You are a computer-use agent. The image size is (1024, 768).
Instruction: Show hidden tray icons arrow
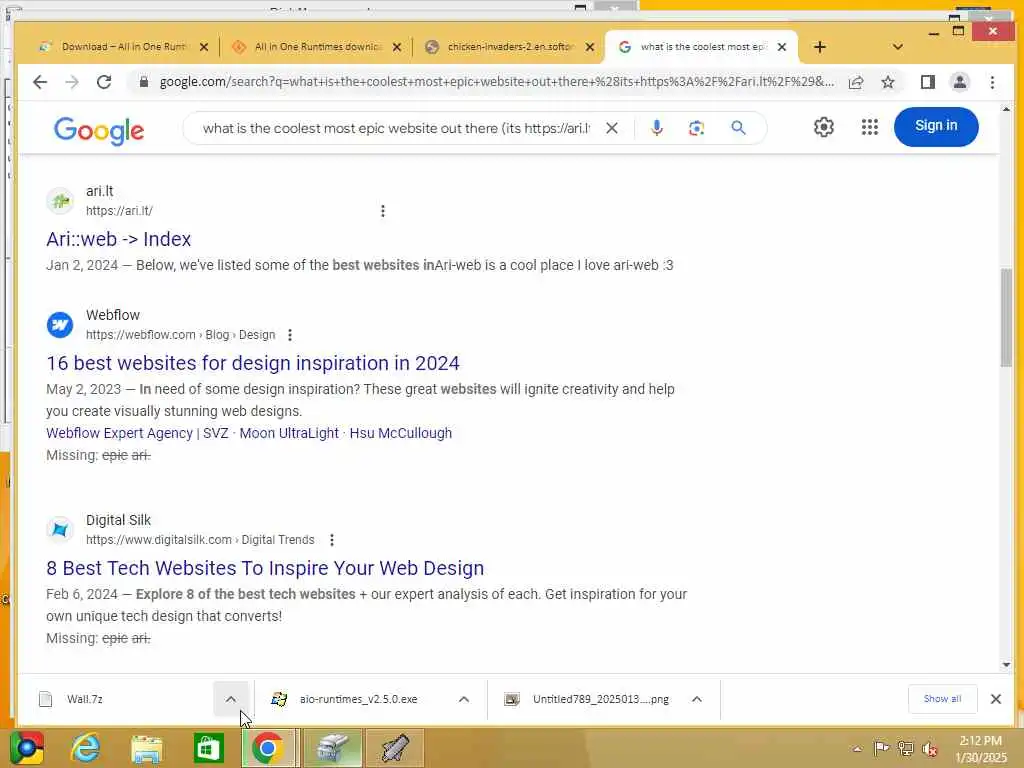click(x=857, y=749)
